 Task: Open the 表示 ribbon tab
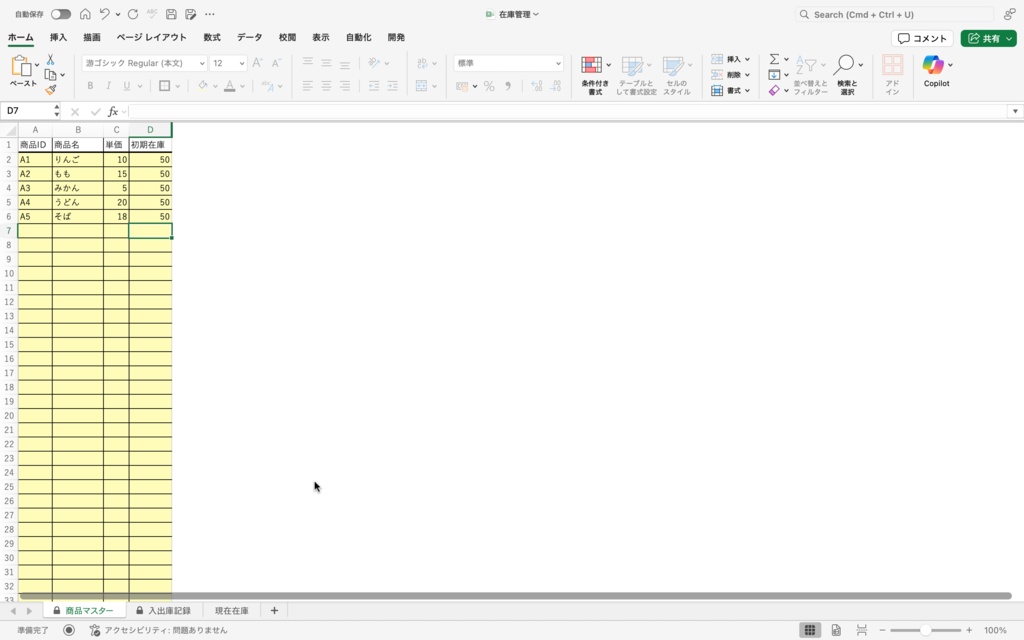pyautogui.click(x=321, y=37)
